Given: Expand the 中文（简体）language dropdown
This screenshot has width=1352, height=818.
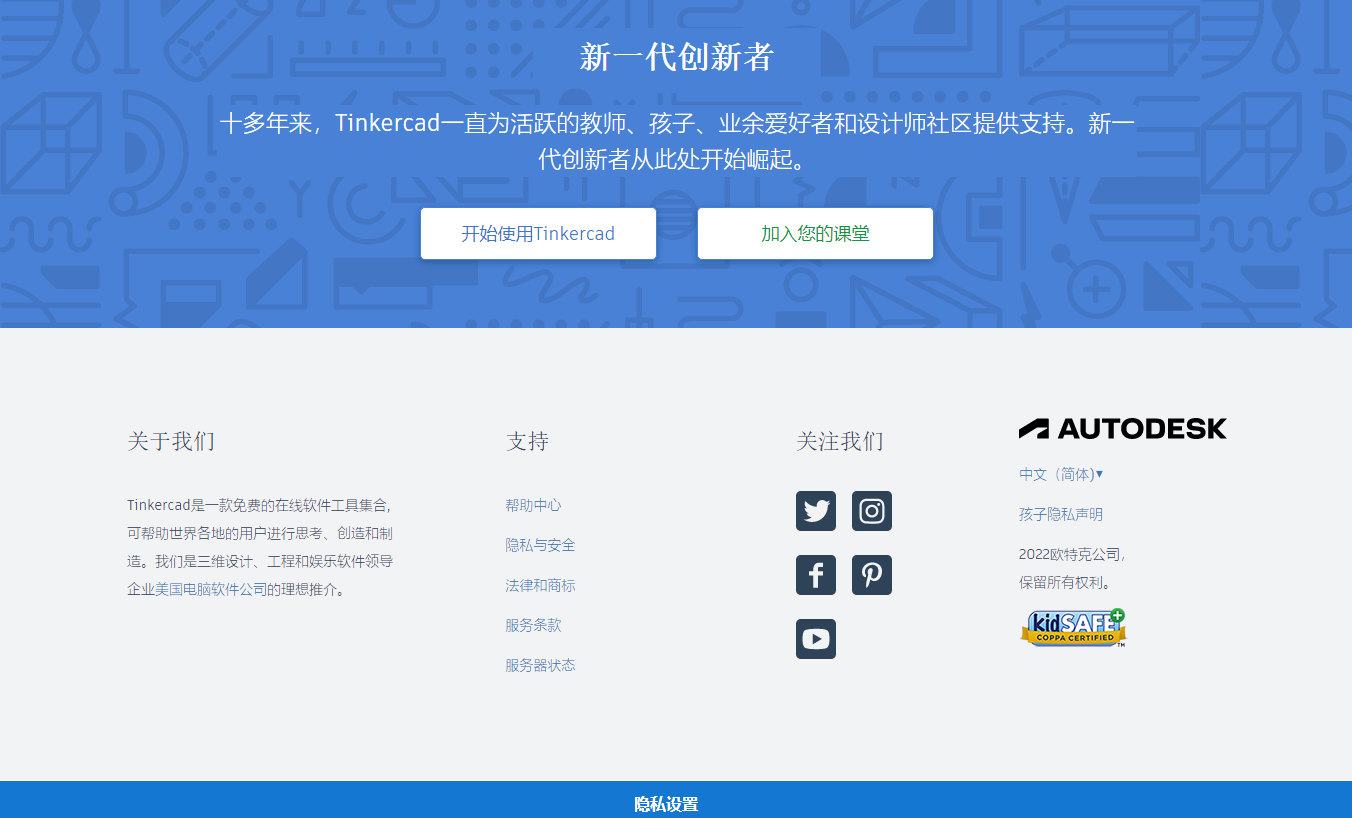Looking at the screenshot, I should 1060,474.
